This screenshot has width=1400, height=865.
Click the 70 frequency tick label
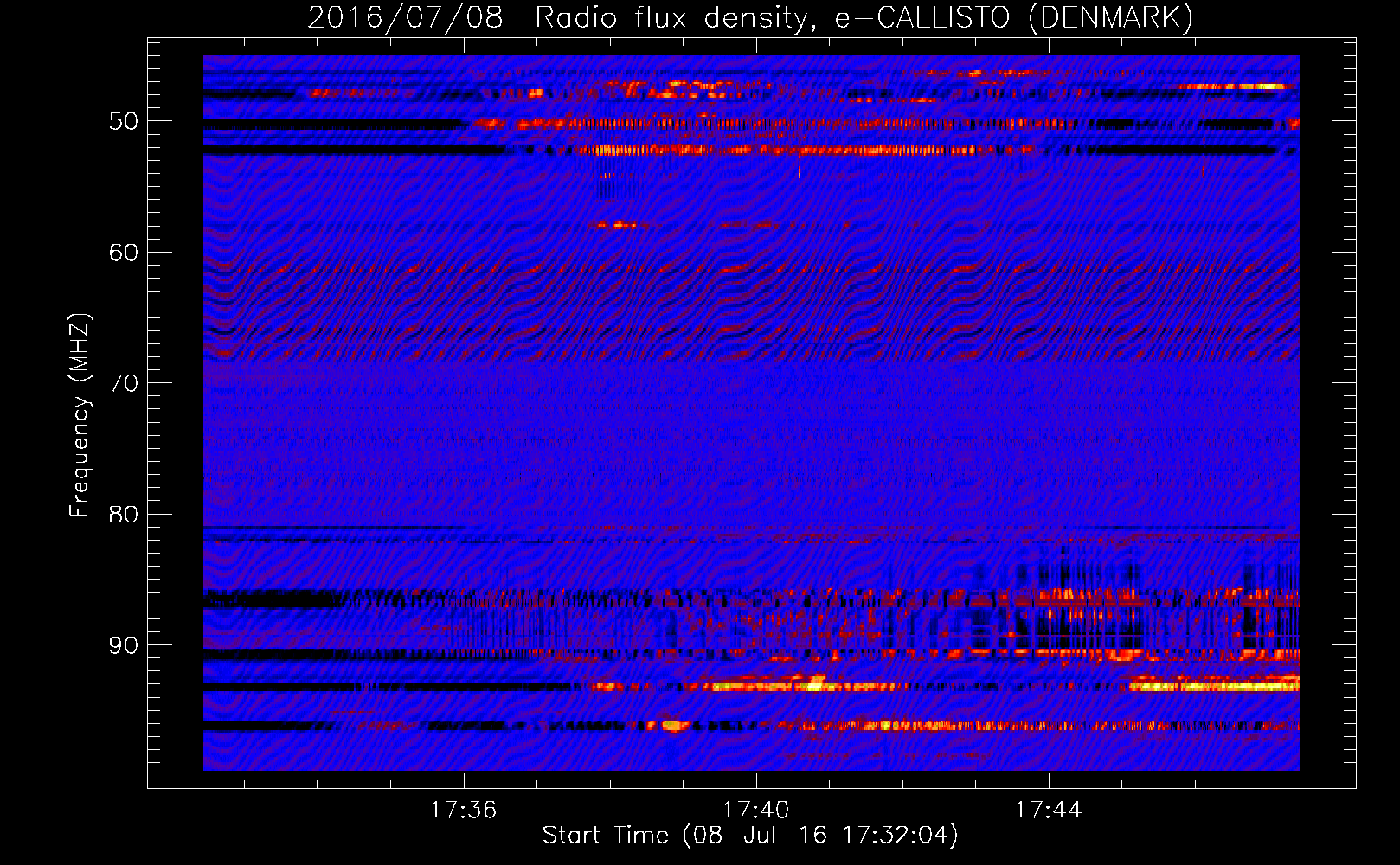tap(124, 383)
